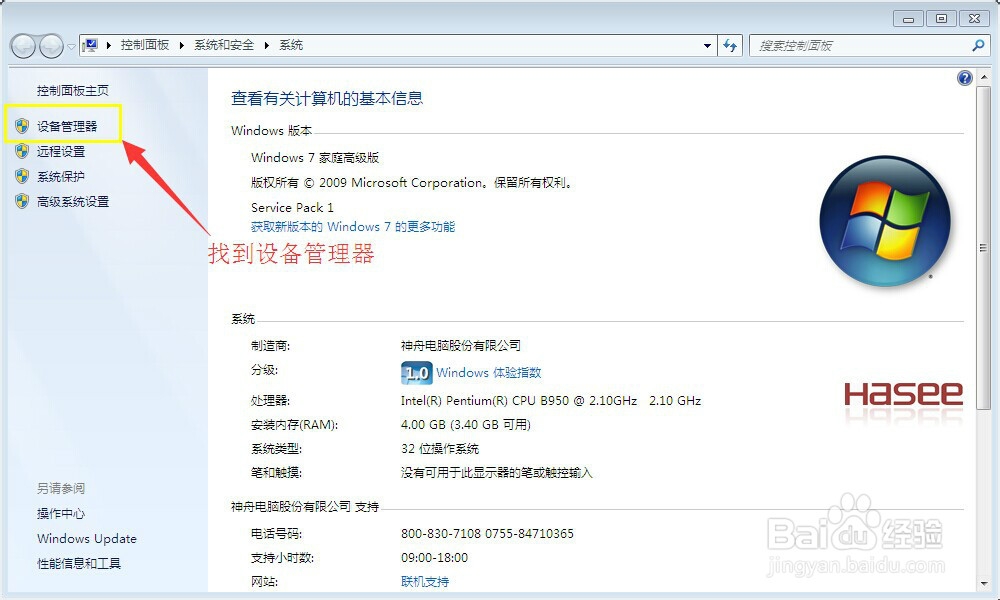Select 系统和安全 breadcrumb in address bar
This screenshot has width=1000, height=600.
pyautogui.click(x=224, y=45)
